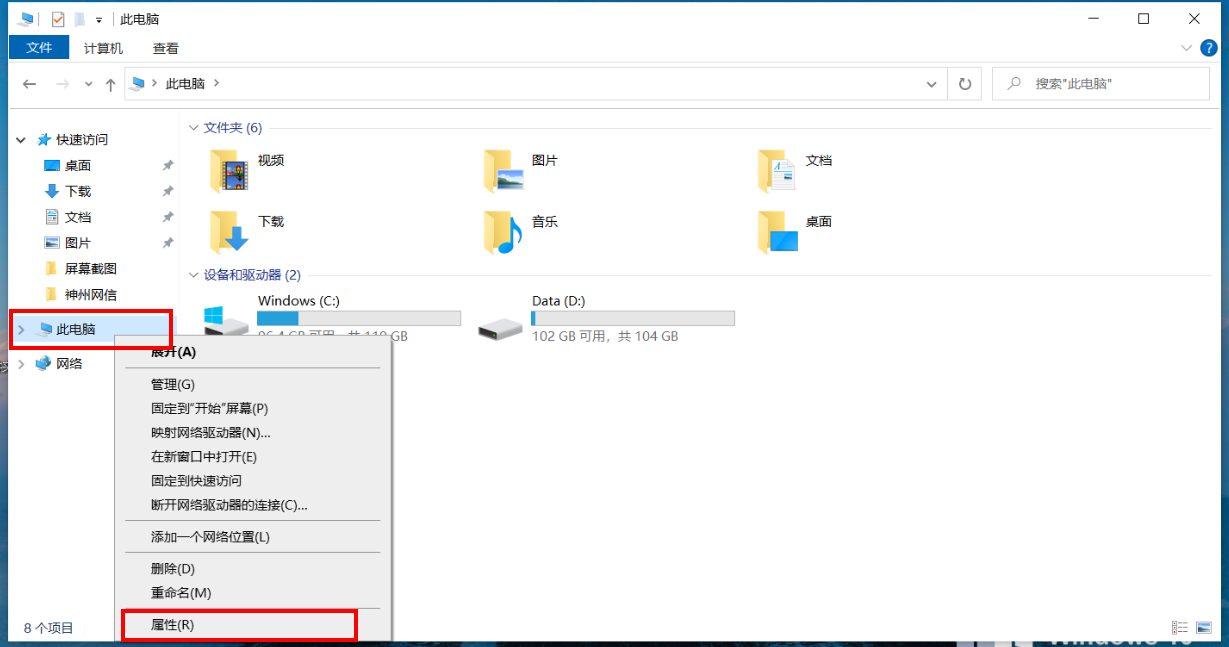Choose 删除(D) in context menu
Image resolution: width=1229 pixels, height=647 pixels.
[253, 568]
